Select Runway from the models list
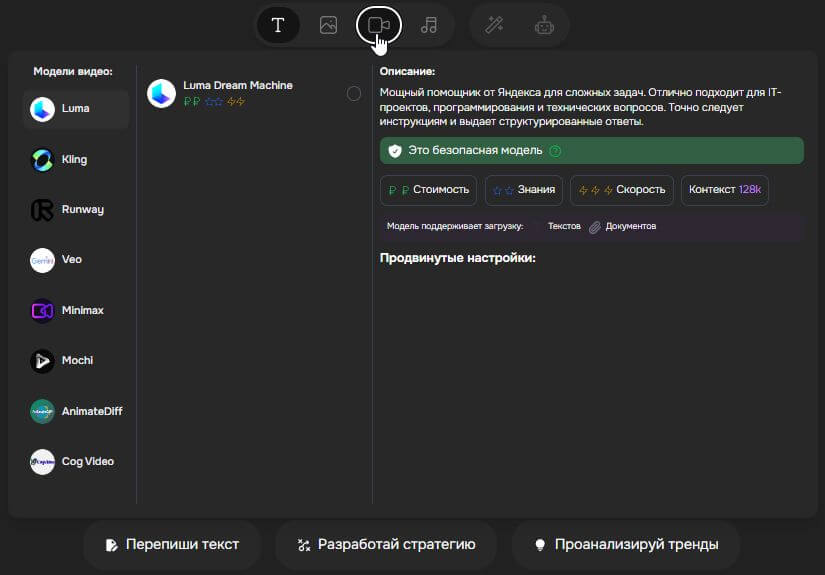Screen dimensions: 825x575 tap(76, 210)
